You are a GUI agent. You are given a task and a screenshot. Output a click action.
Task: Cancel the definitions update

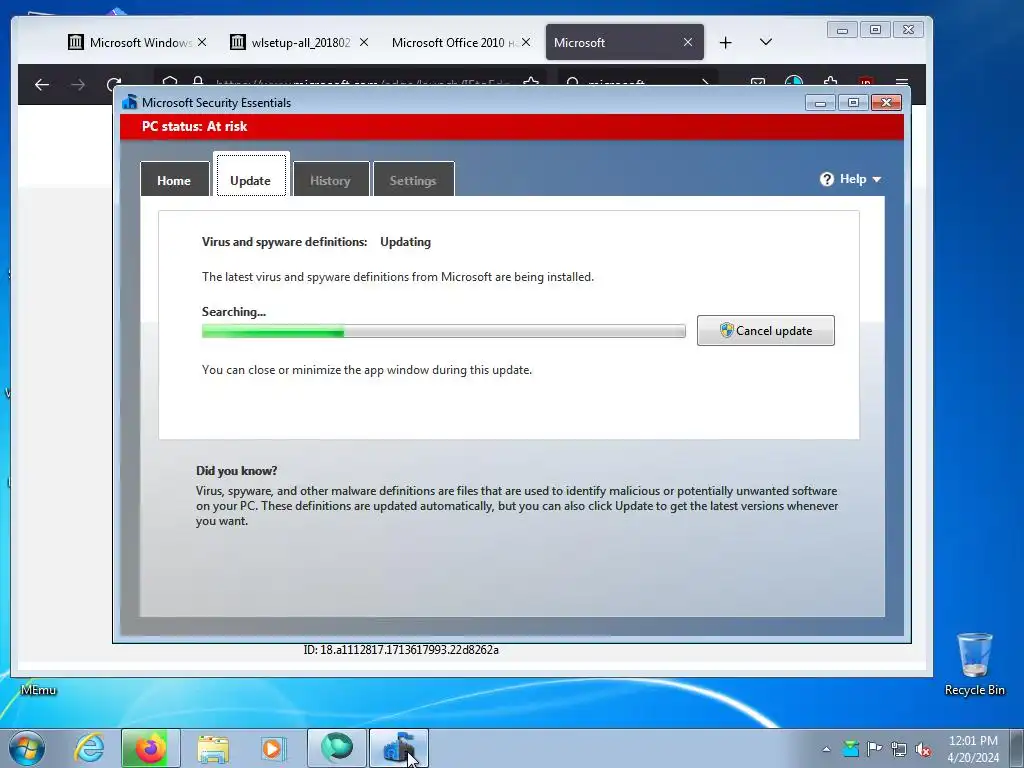tap(765, 330)
